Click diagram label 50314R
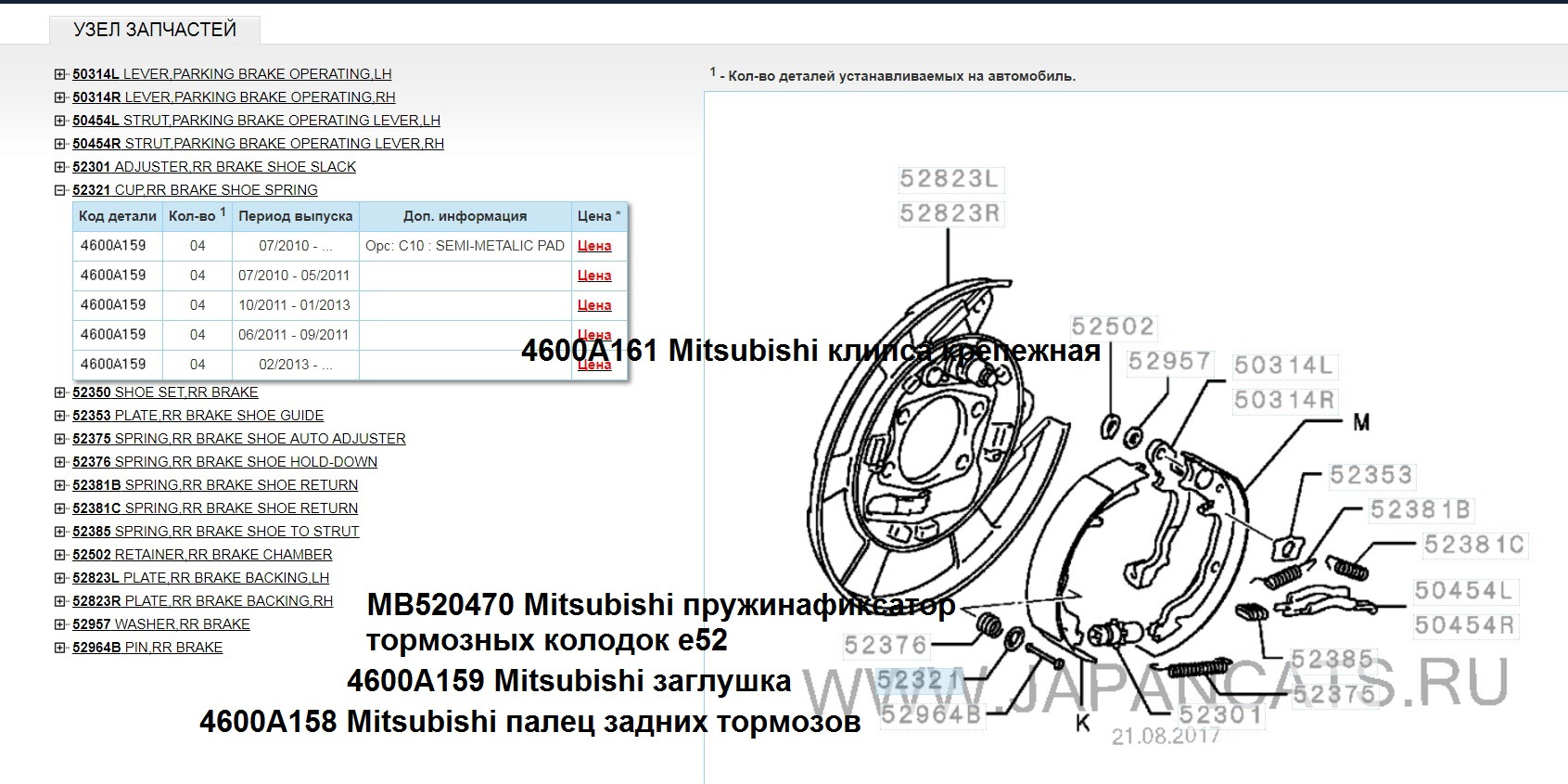Image resolution: width=1568 pixels, height=784 pixels. click(x=1283, y=401)
